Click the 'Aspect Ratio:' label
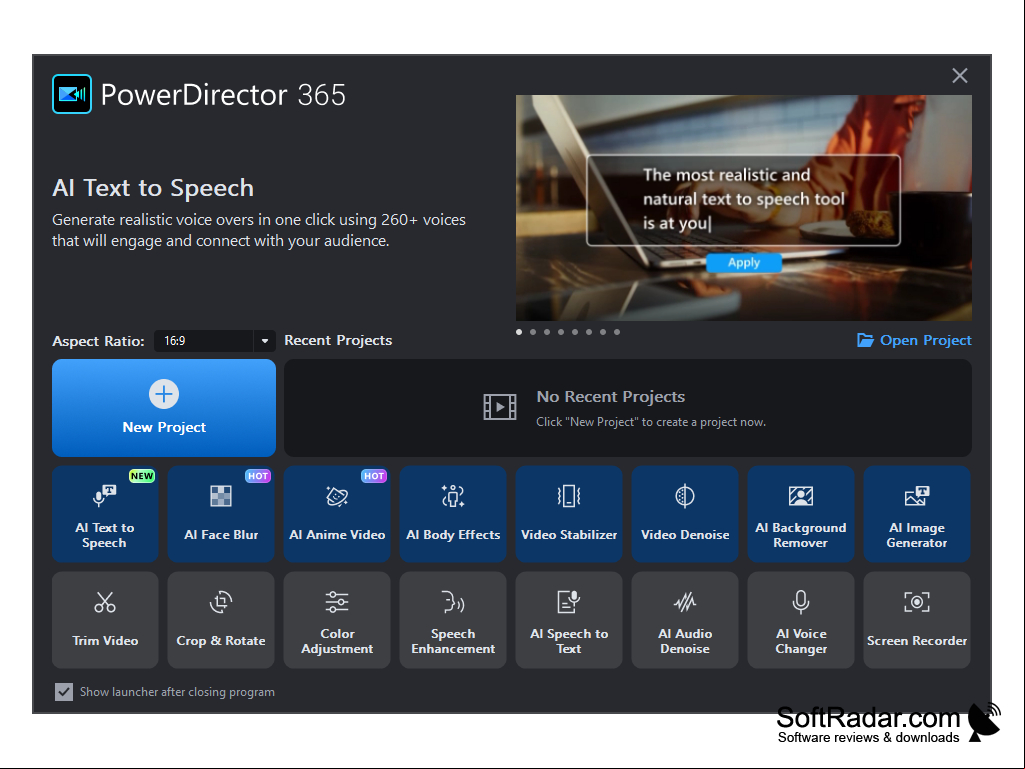Image resolution: width=1025 pixels, height=769 pixels. click(98, 341)
